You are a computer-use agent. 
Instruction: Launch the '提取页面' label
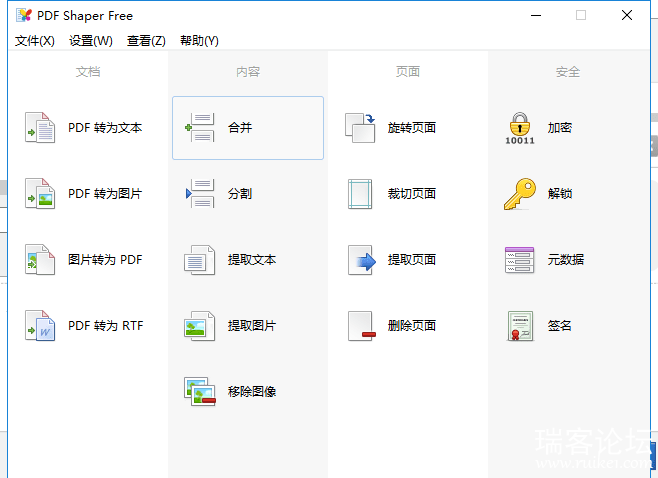coord(412,260)
